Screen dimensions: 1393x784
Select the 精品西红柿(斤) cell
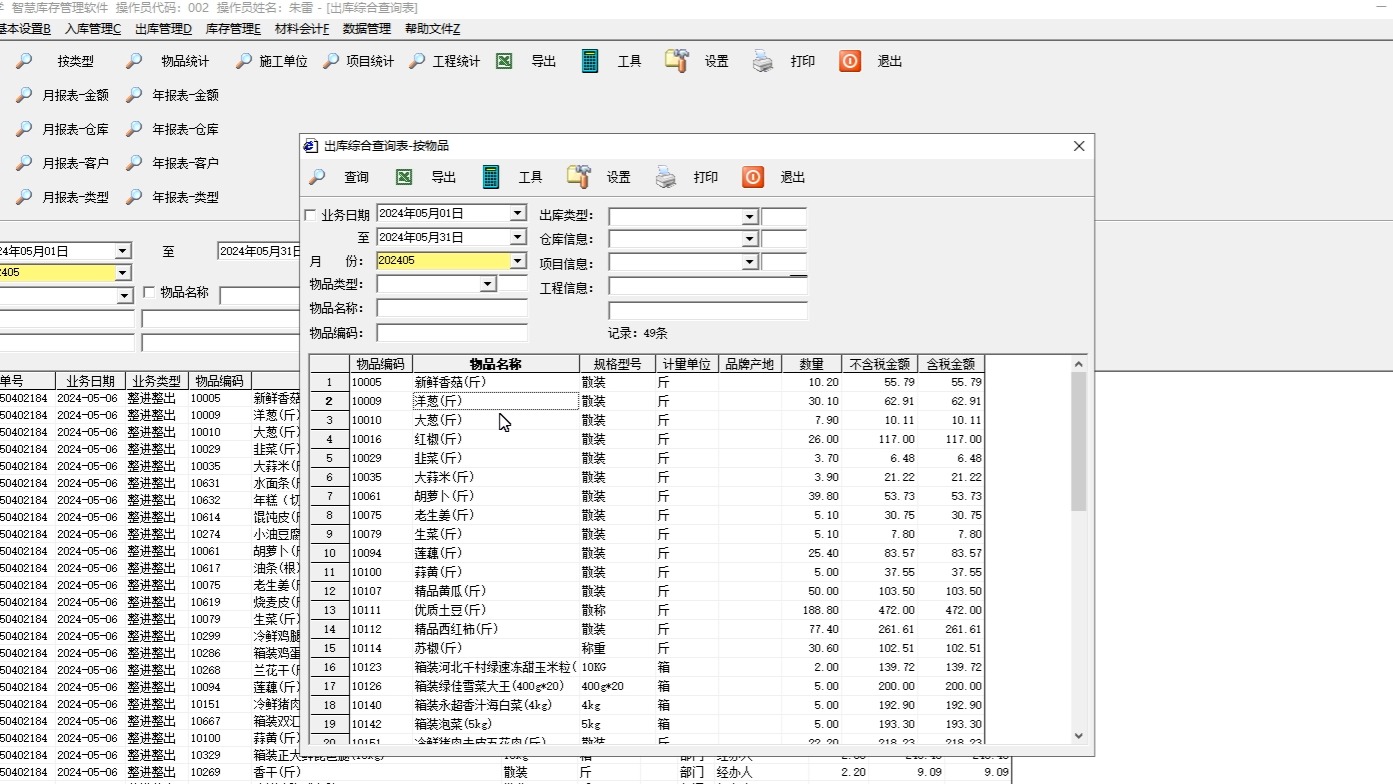click(x=496, y=629)
